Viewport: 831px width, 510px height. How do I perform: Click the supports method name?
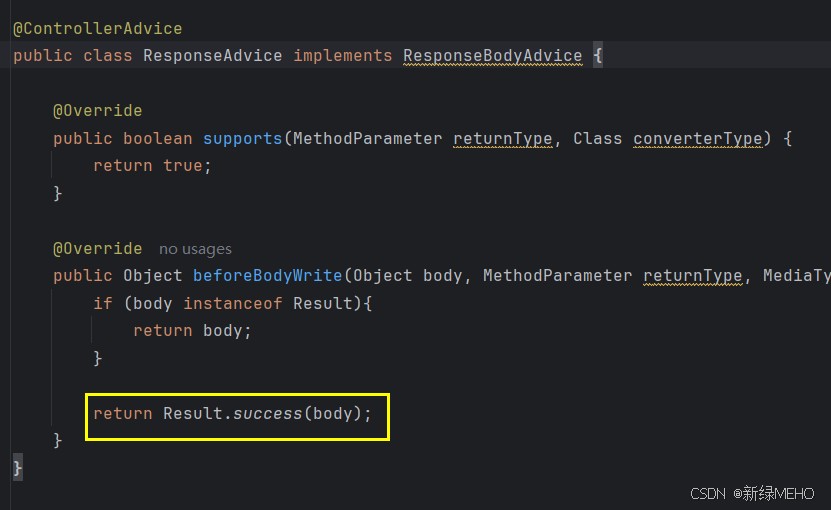tap(242, 139)
